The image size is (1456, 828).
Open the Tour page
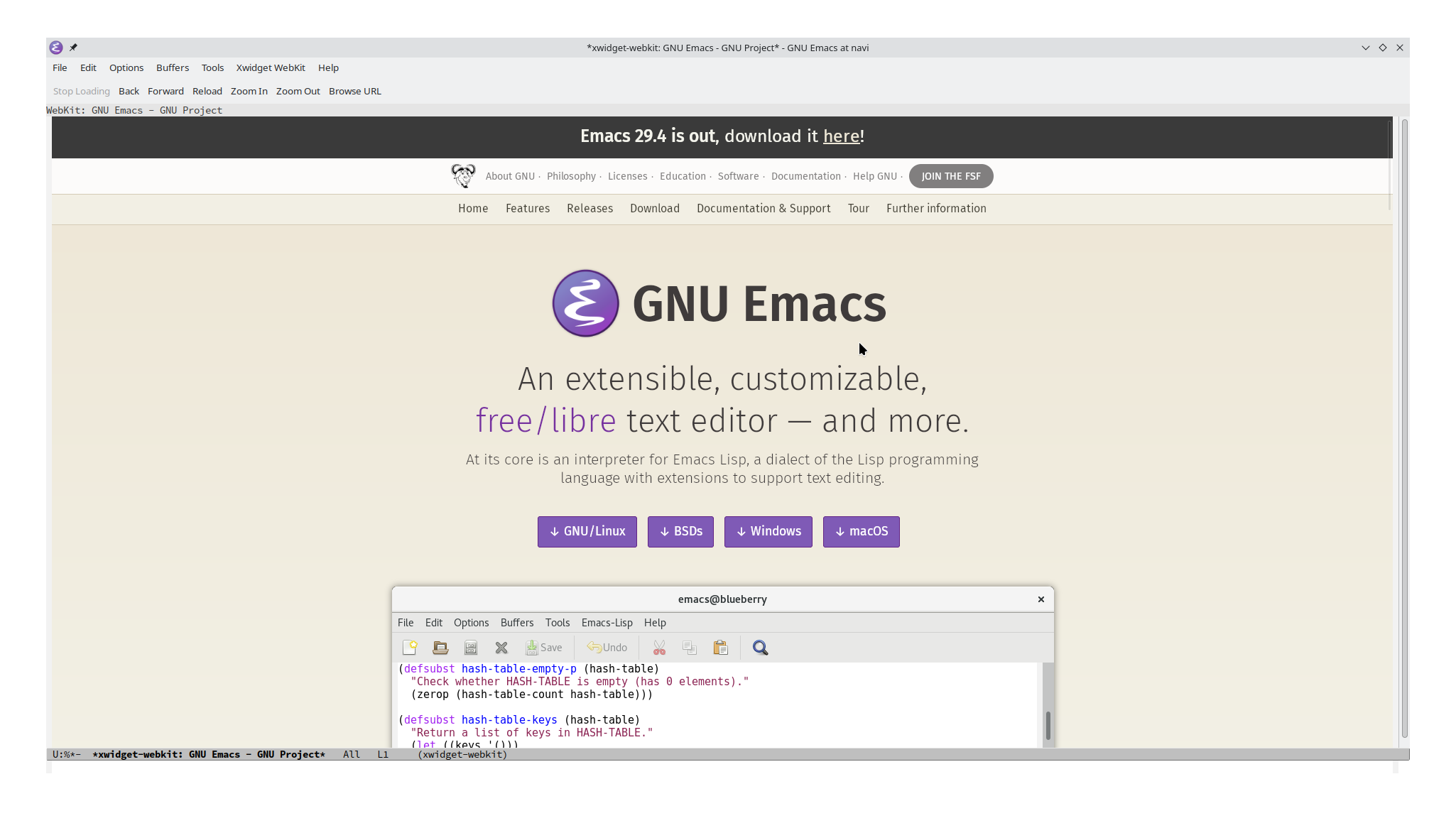[x=859, y=208]
